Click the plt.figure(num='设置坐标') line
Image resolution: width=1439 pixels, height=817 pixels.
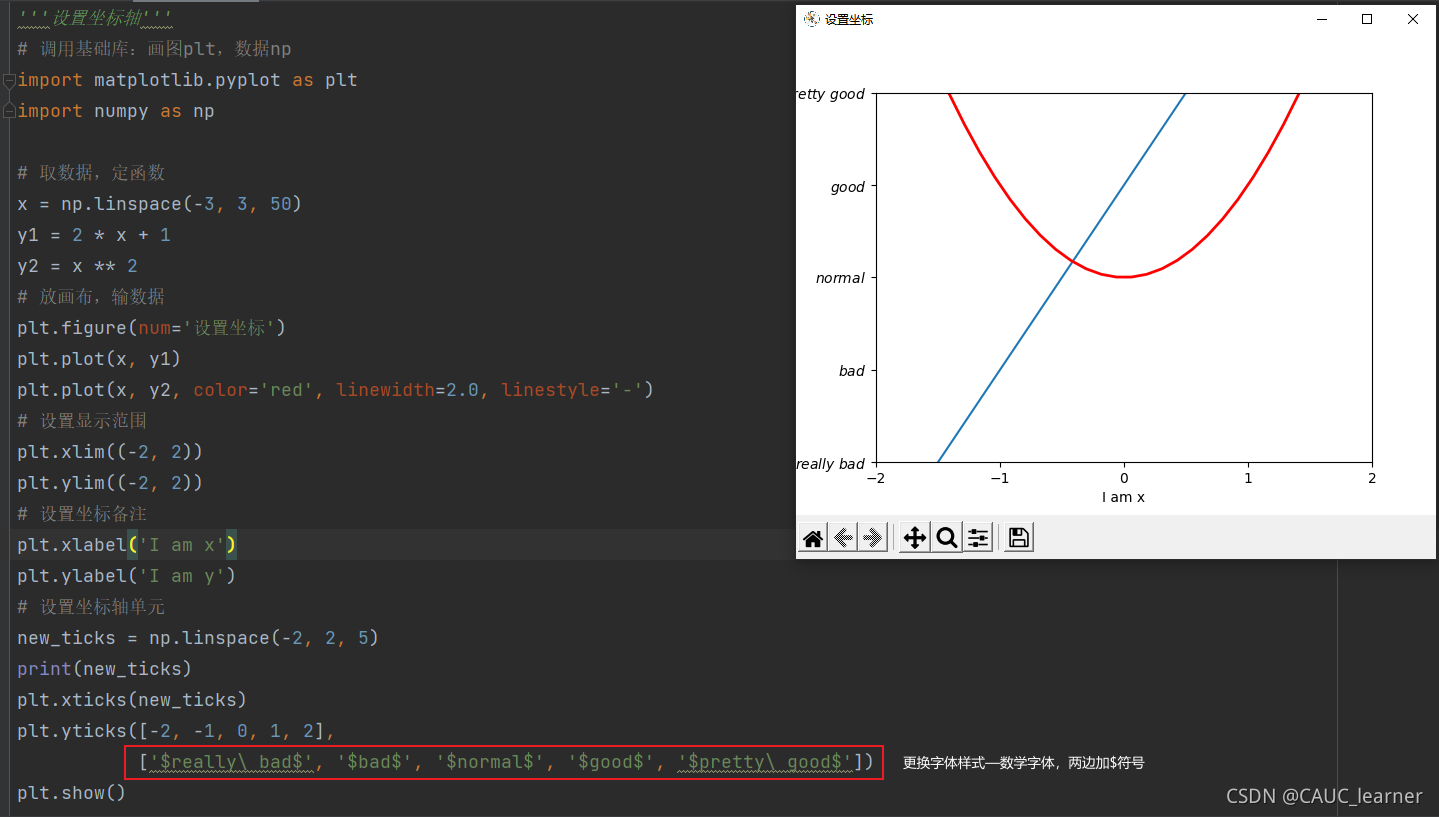pyautogui.click(x=152, y=328)
